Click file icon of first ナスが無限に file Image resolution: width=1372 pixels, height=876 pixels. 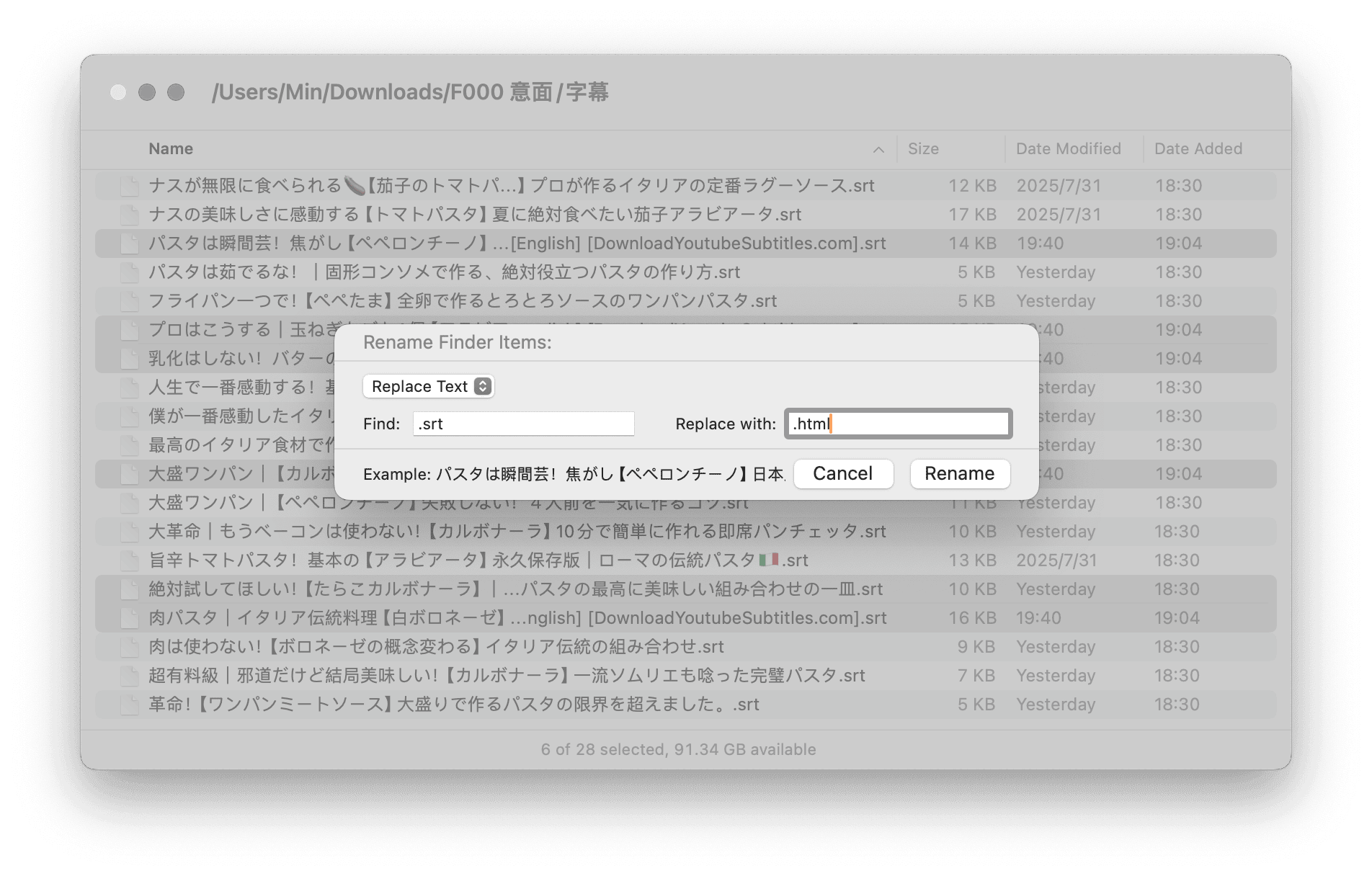click(x=130, y=186)
